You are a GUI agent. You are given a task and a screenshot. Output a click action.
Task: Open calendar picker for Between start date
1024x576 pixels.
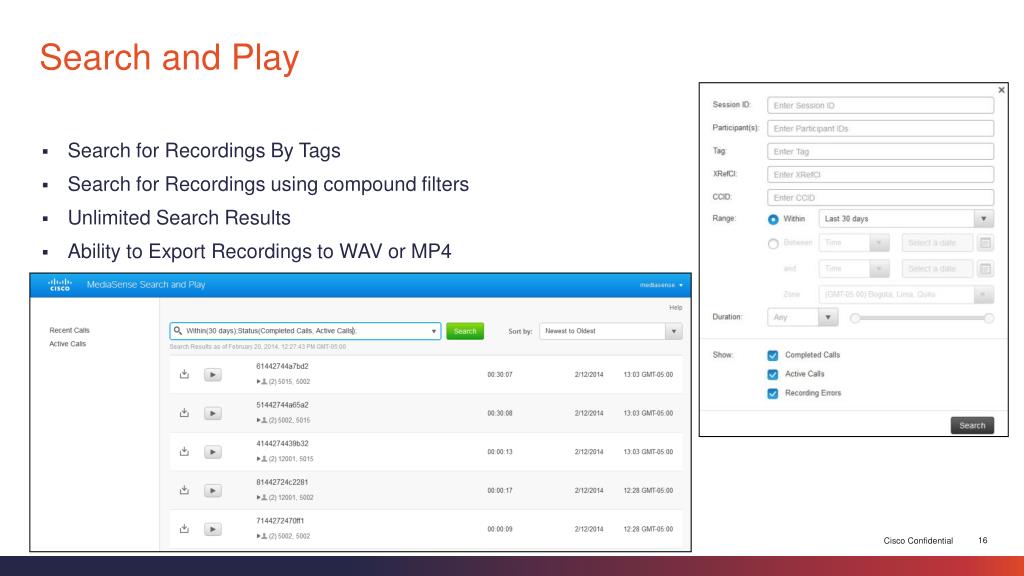click(x=985, y=243)
